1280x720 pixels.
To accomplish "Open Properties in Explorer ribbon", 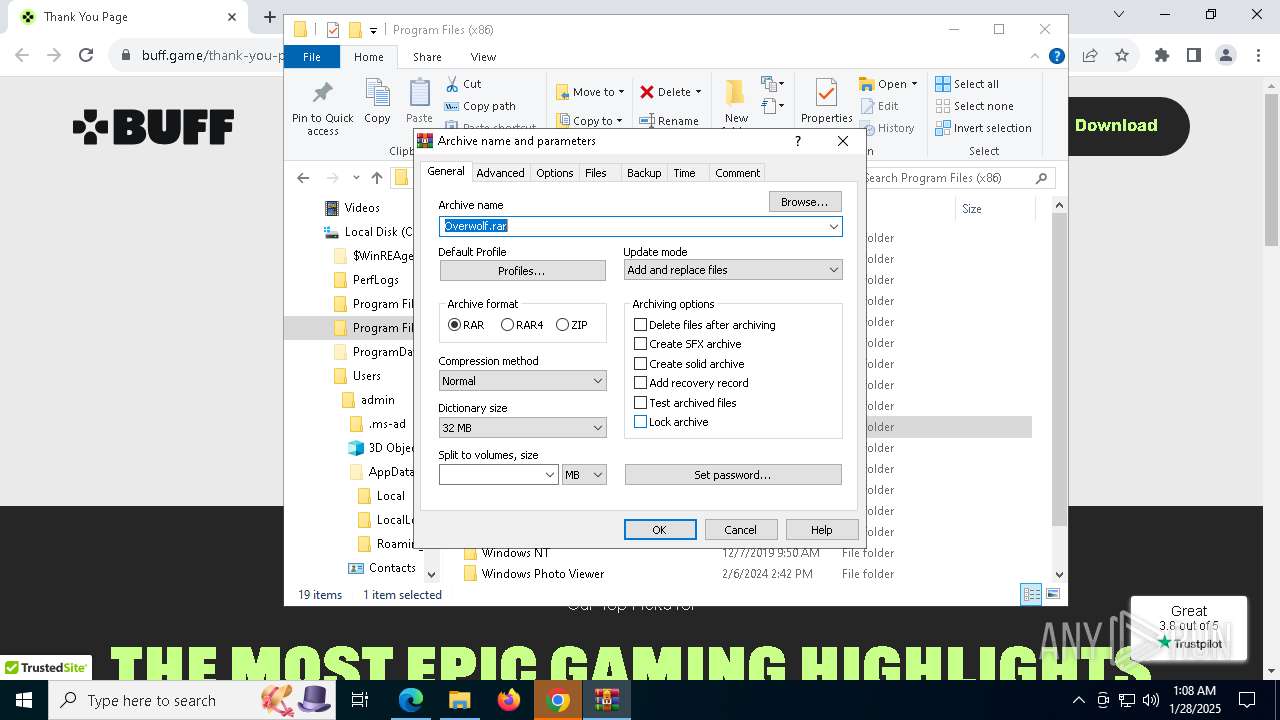I will coord(826,102).
